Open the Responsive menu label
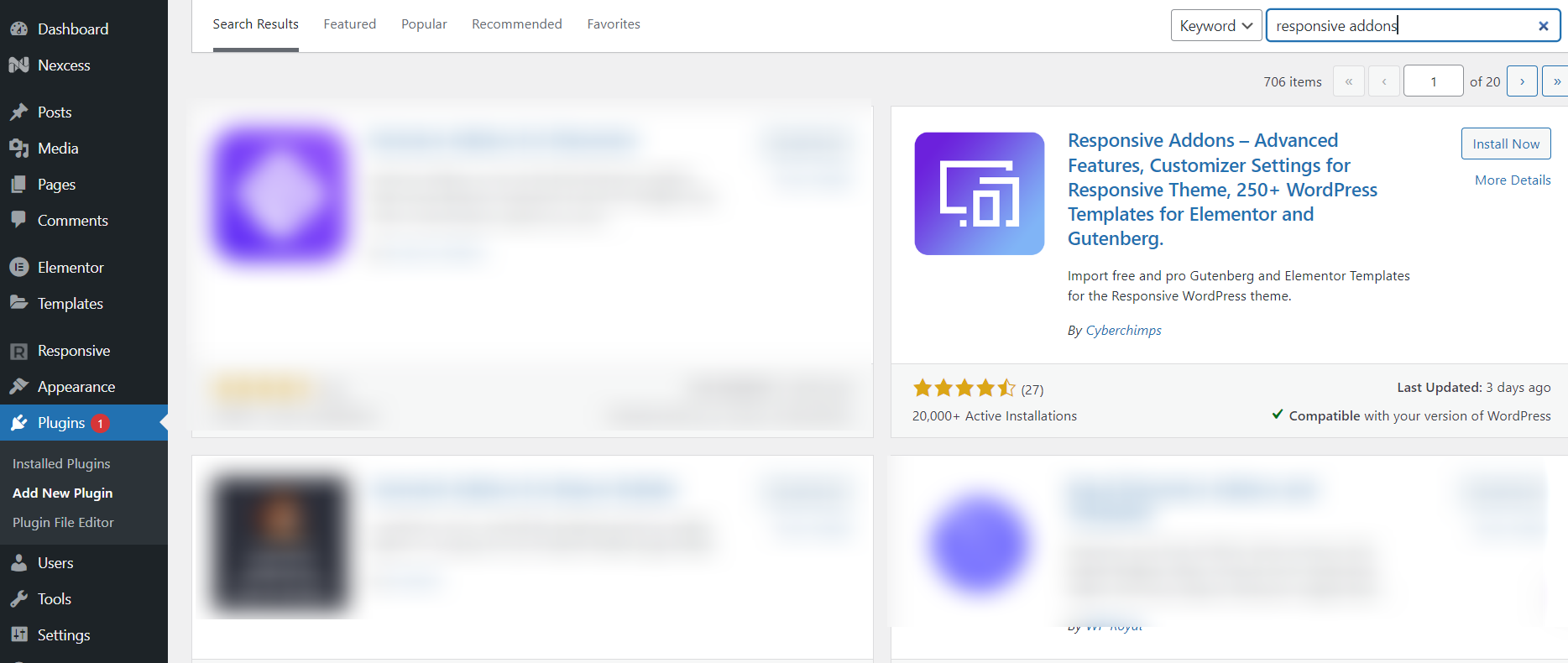This screenshot has width=1568, height=663. pyautogui.click(x=74, y=351)
